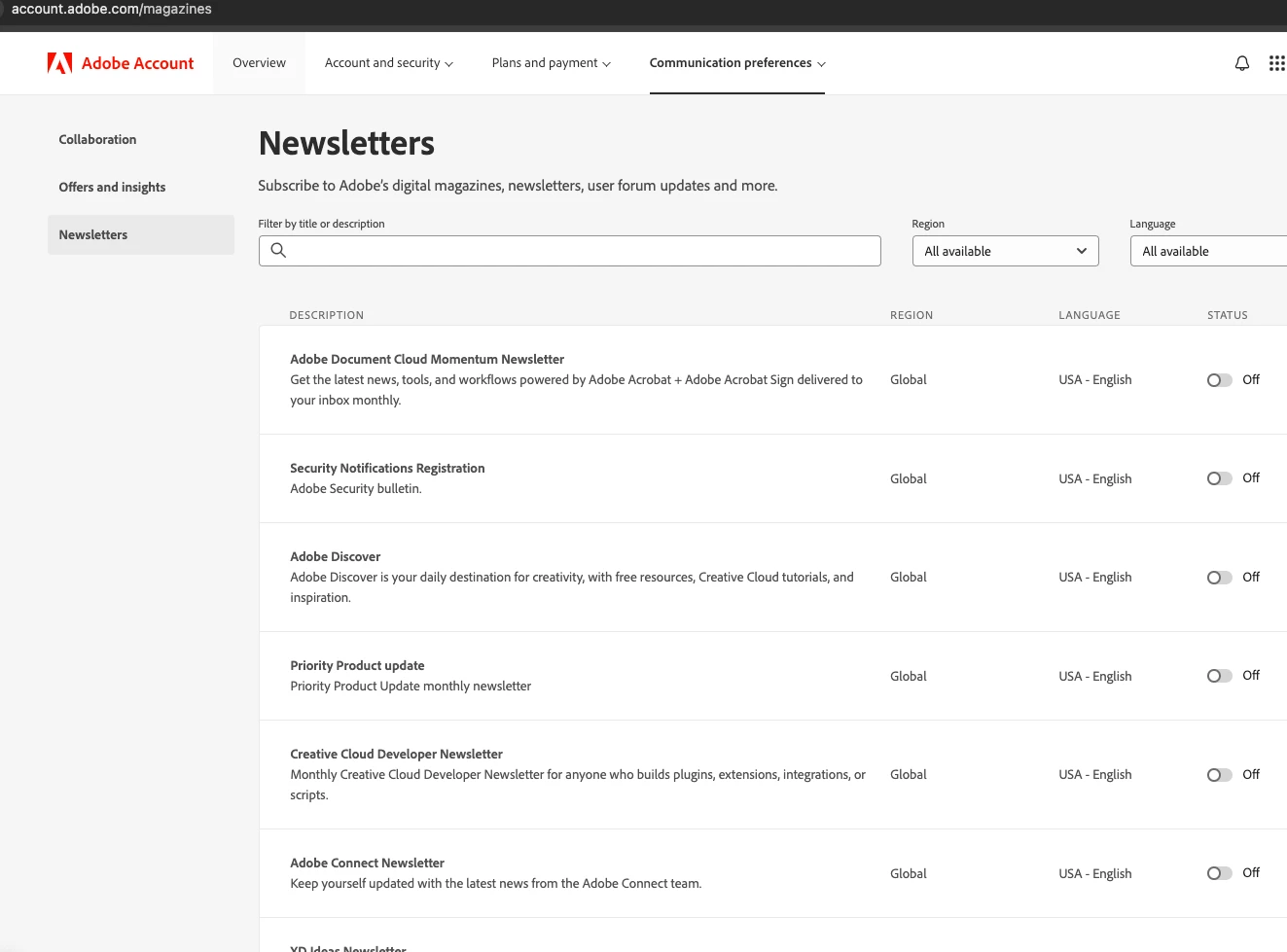Screen dimensions: 1287x952
Task: Click the Newsletters page heading
Action: [x=346, y=143]
